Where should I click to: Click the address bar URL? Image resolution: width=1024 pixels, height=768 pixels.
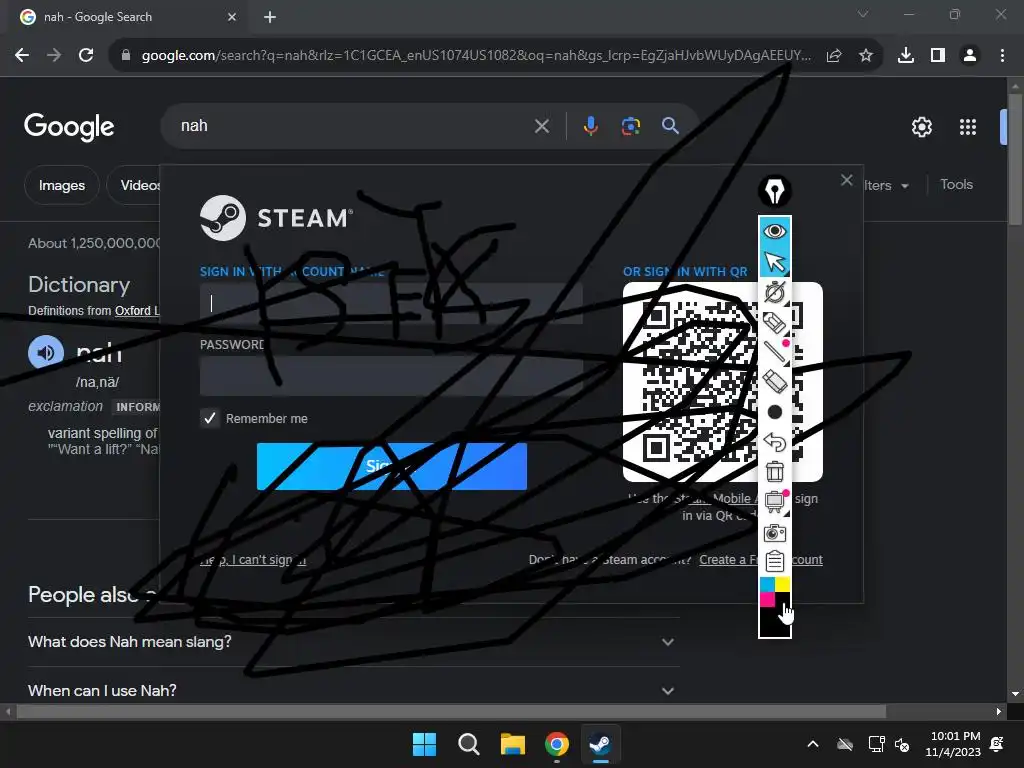(476, 56)
